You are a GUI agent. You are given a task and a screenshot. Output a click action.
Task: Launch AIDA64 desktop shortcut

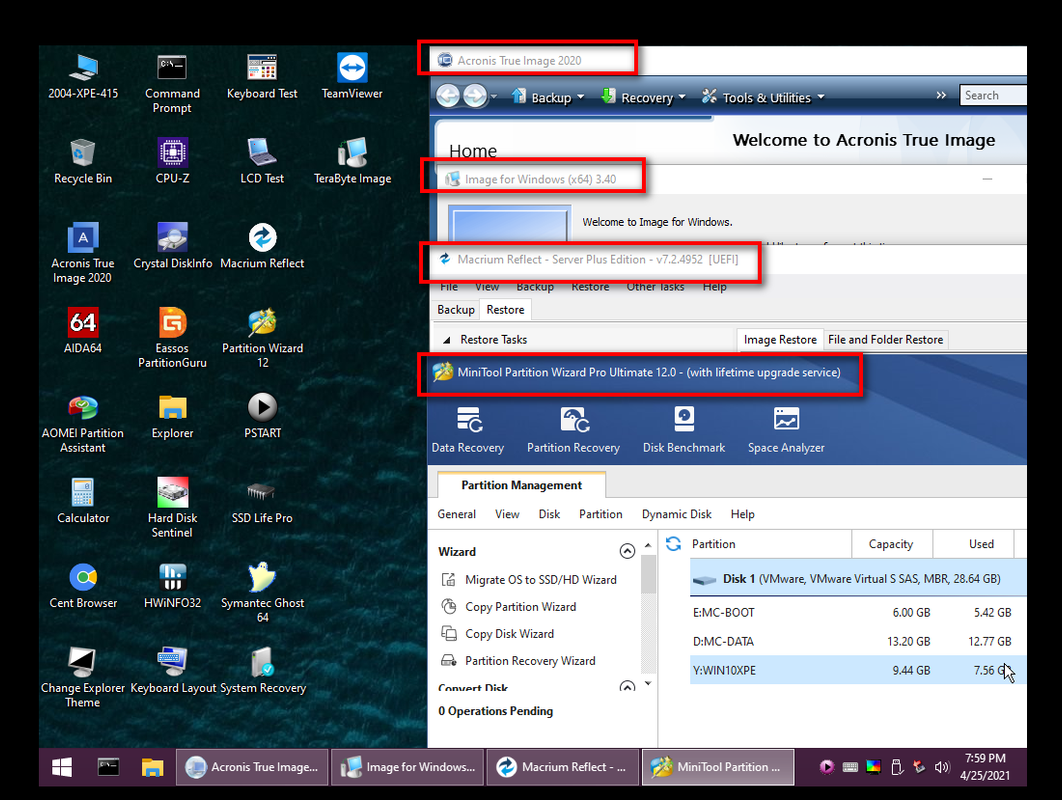(83, 331)
